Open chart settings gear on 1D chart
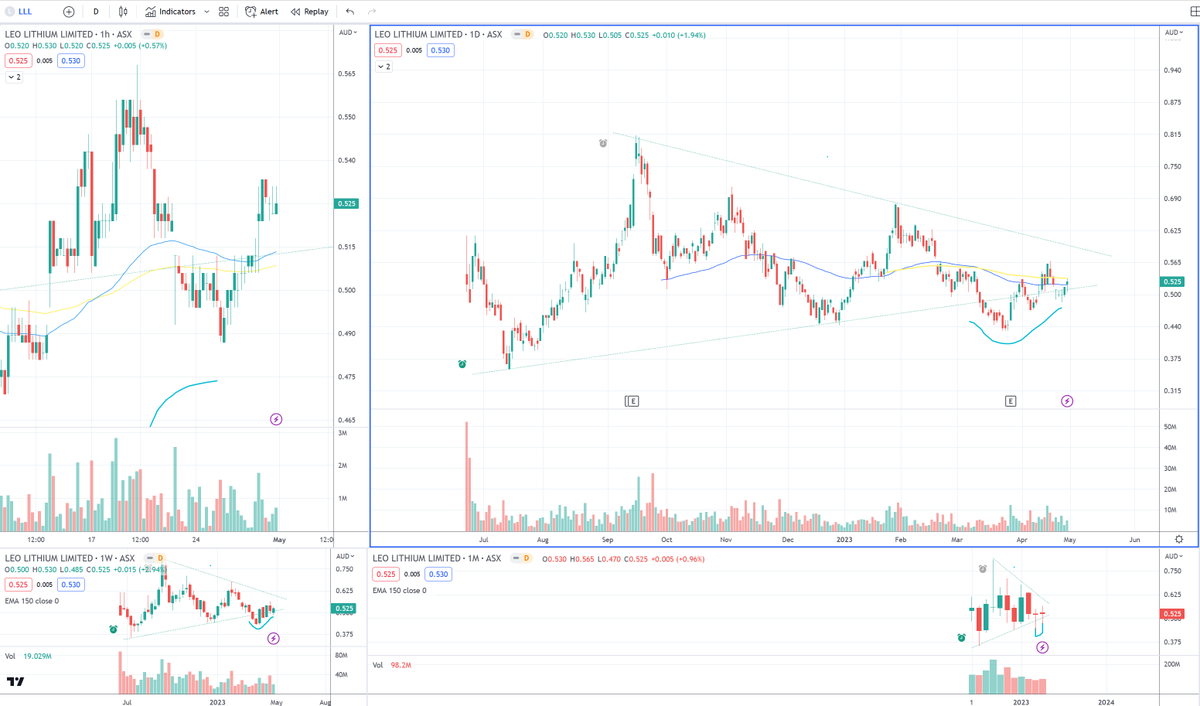The width and height of the screenshot is (1200, 706). tap(1180, 539)
